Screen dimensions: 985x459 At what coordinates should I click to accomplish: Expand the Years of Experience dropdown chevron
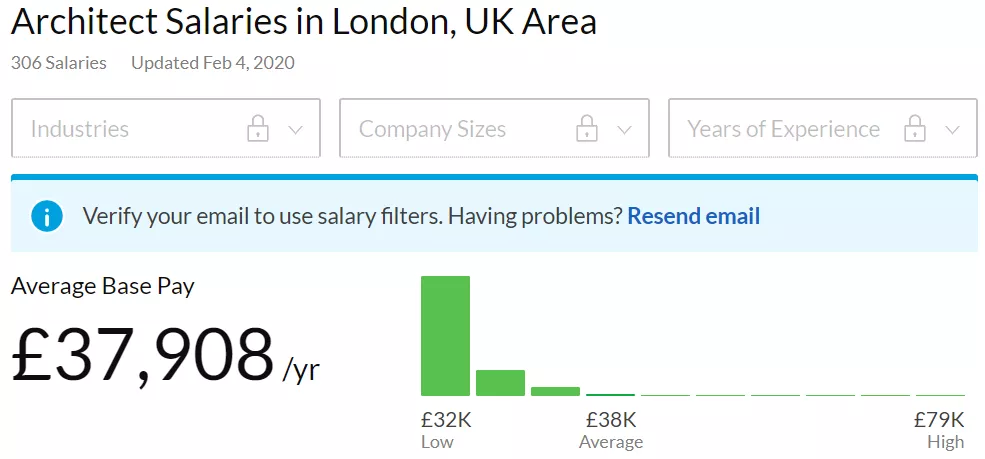[x=952, y=130]
